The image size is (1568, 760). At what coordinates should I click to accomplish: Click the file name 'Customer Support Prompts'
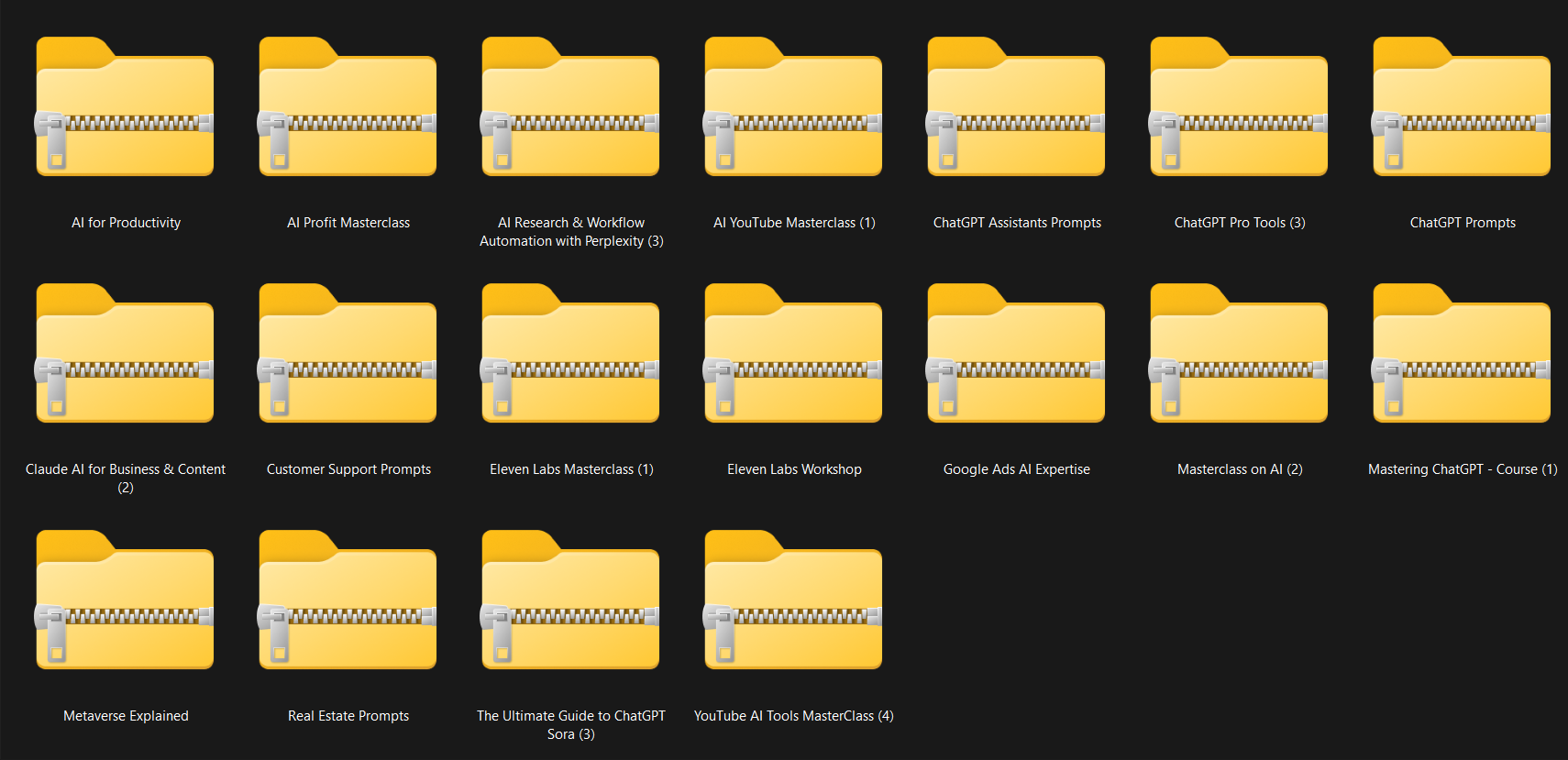[348, 469]
